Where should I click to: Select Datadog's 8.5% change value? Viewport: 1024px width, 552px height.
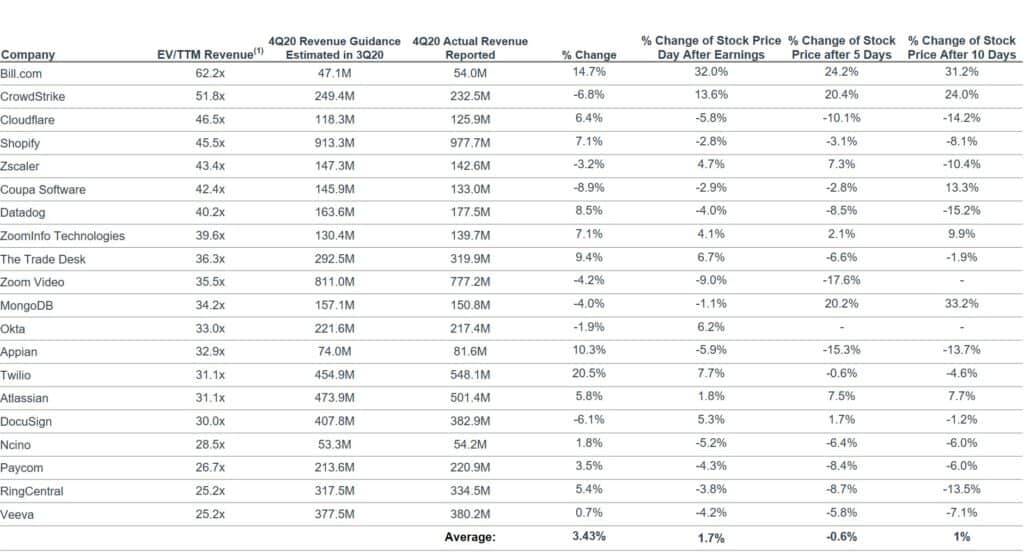(589, 212)
